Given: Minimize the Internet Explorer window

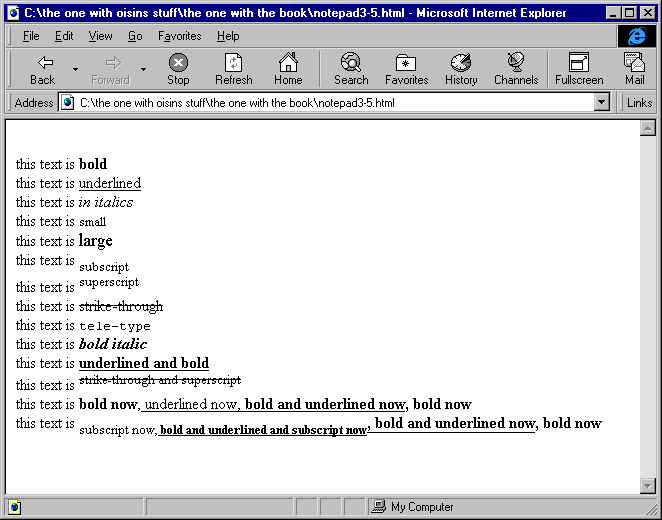Looking at the screenshot, I should coord(613,13).
